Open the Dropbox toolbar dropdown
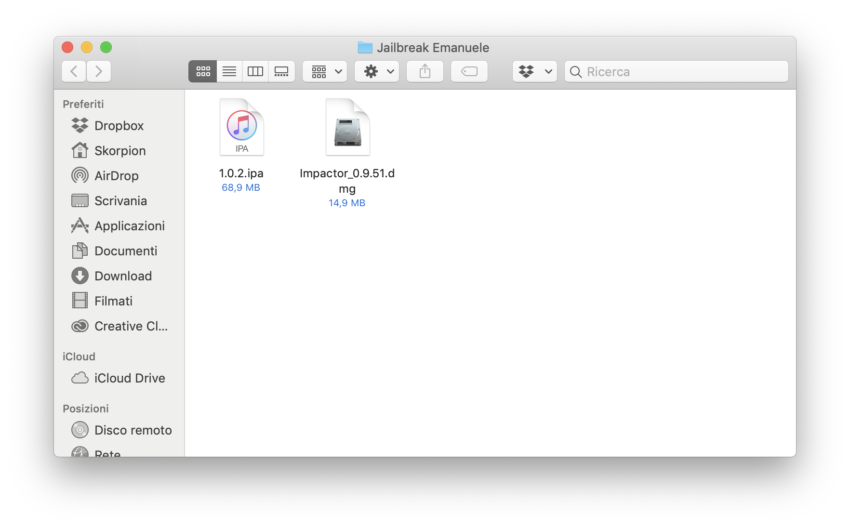This screenshot has height=528, width=850. pyautogui.click(x=535, y=72)
